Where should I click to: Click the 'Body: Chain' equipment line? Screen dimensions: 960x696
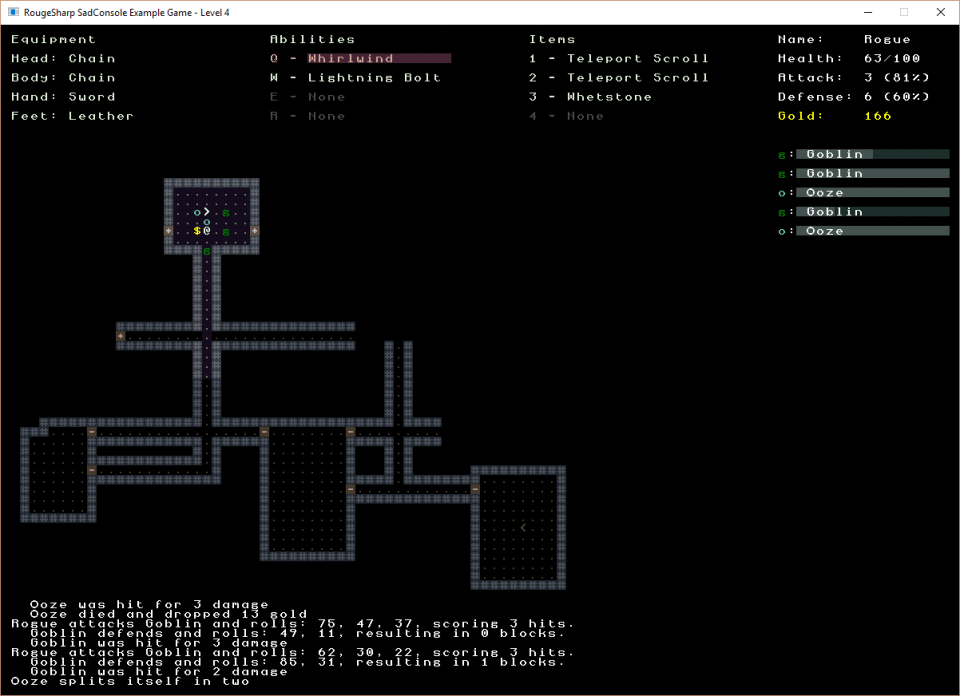click(x=64, y=78)
